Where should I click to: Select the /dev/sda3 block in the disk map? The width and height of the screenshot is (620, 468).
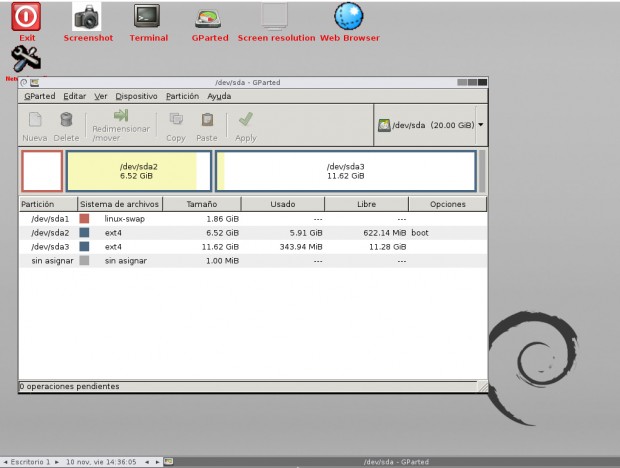coord(346,171)
